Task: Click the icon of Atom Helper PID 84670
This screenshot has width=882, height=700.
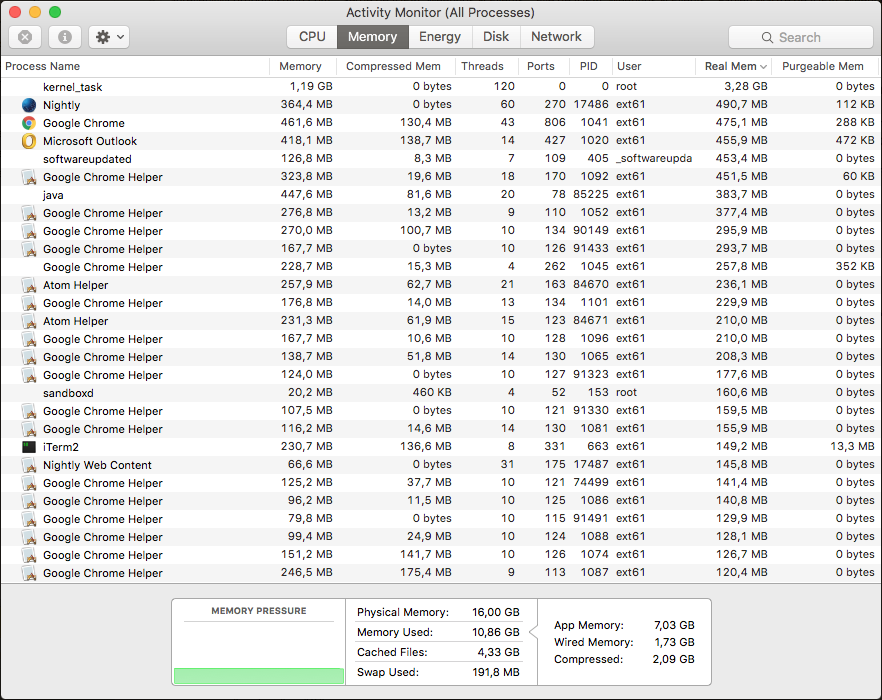Action: [29, 285]
